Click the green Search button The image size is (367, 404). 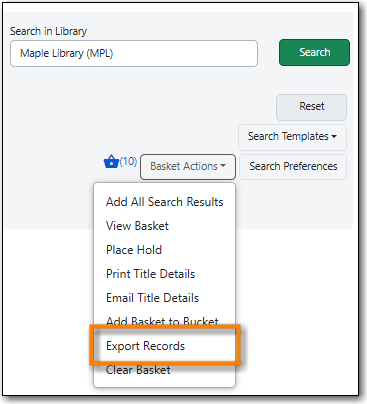pos(314,52)
